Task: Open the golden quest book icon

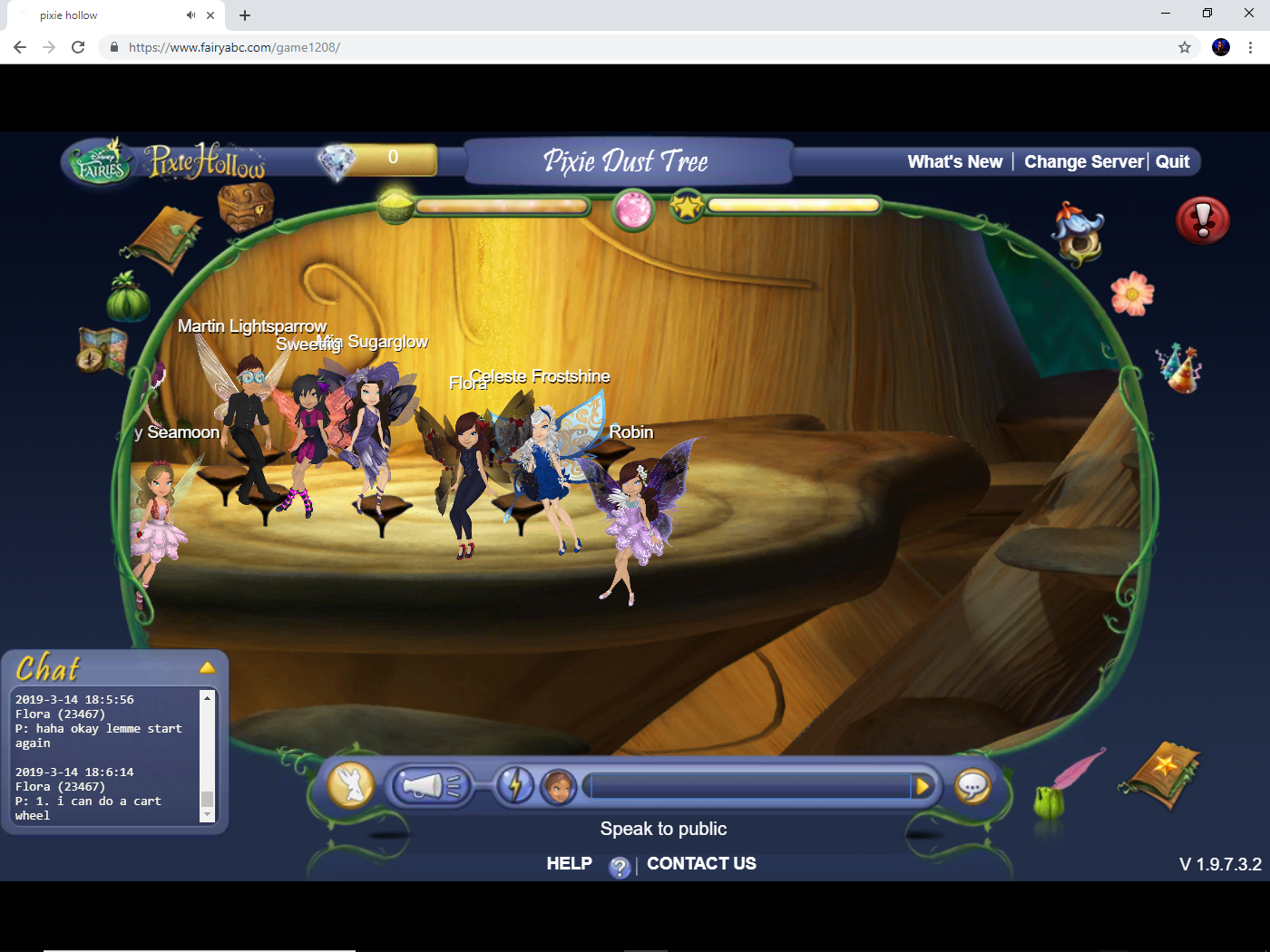Action: [1164, 777]
